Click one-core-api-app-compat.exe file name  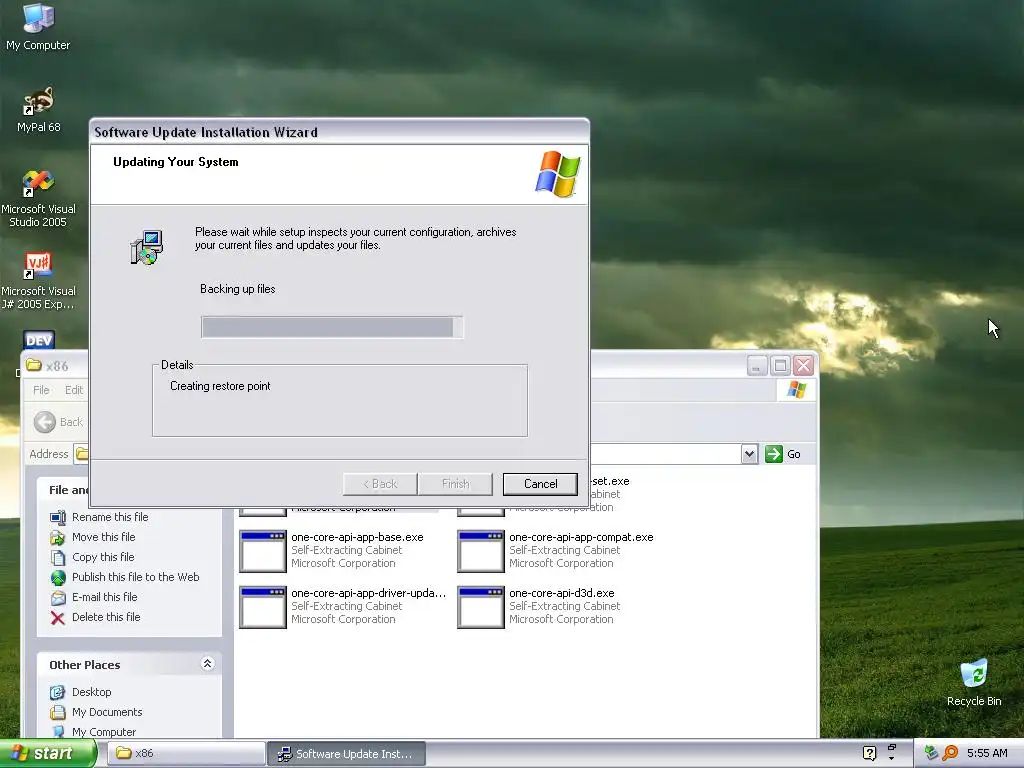click(581, 537)
